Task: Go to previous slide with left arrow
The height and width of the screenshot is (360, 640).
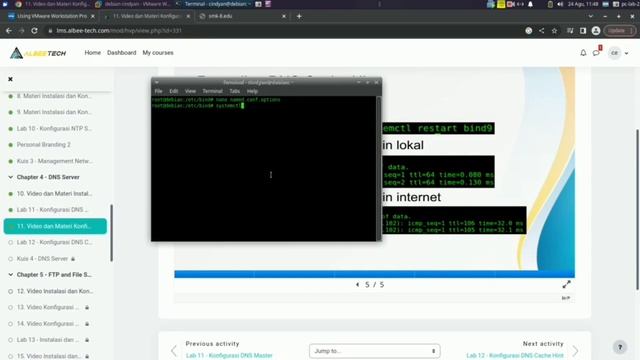Action: pyautogui.click(x=358, y=284)
